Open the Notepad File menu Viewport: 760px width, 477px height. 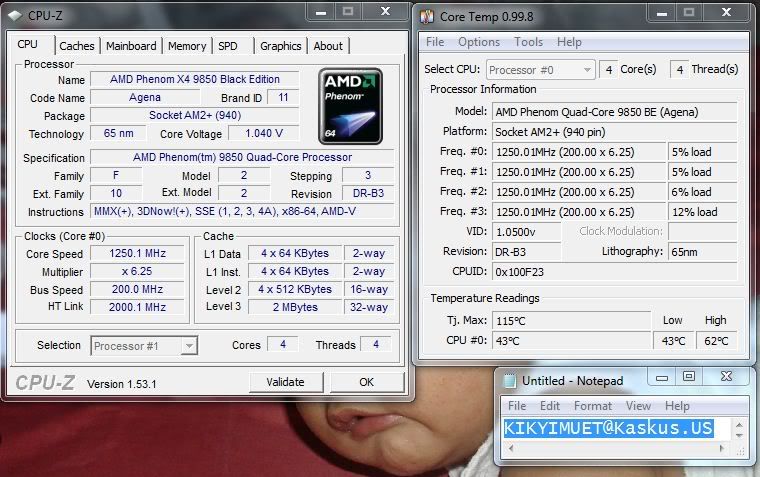[517, 406]
